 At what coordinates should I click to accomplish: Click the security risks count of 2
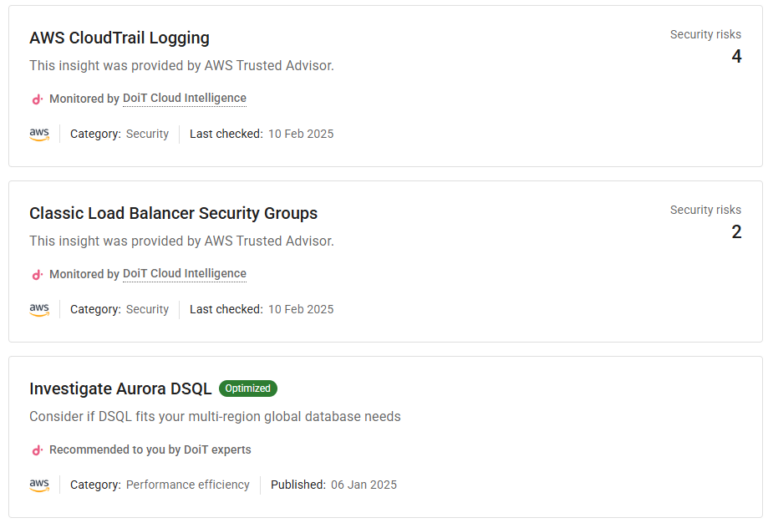pos(736,232)
